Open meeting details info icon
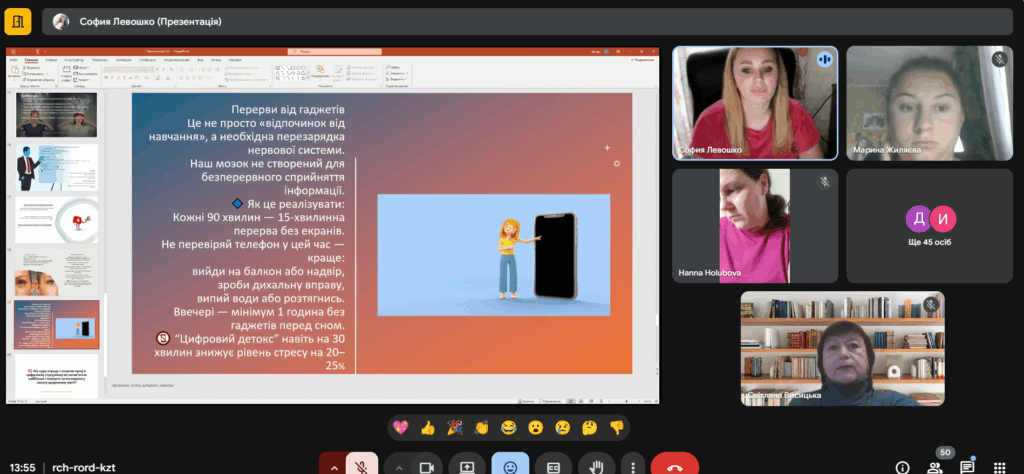 (902, 467)
